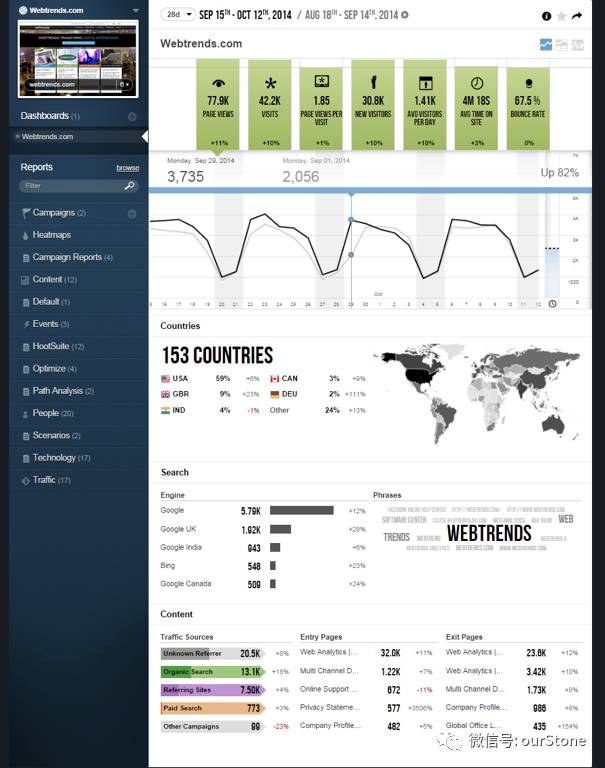Select the New Visitors metric tile
605x768 pixels.
tap(373, 104)
